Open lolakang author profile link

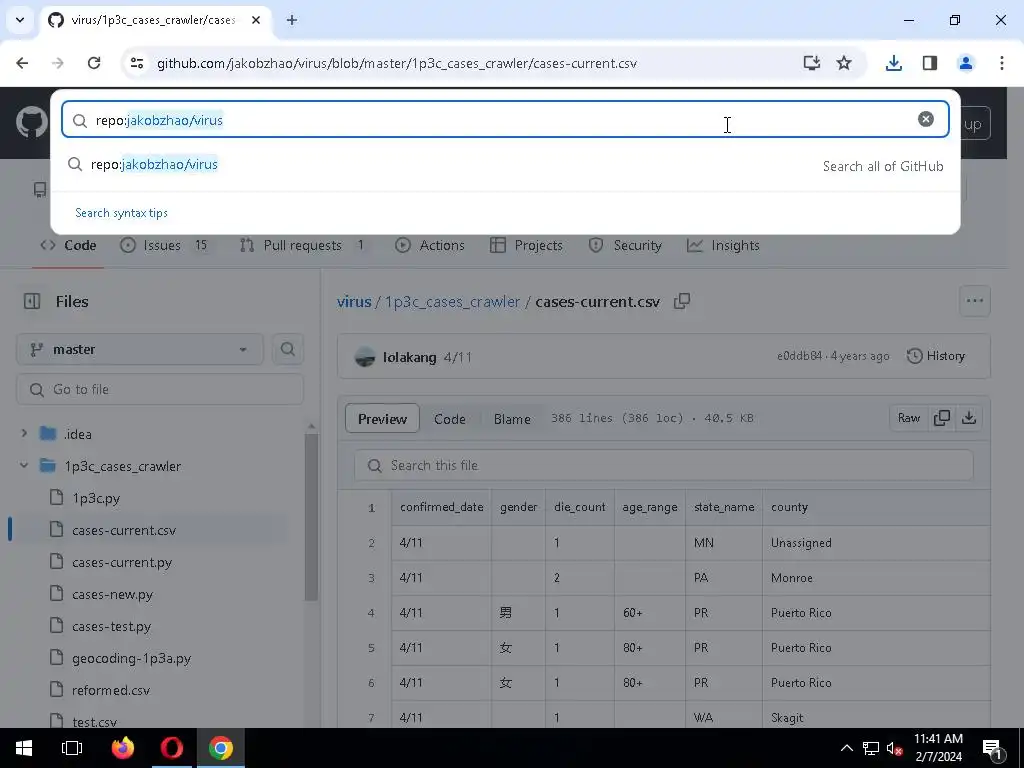pyautogui.click(x=409, y=357)
